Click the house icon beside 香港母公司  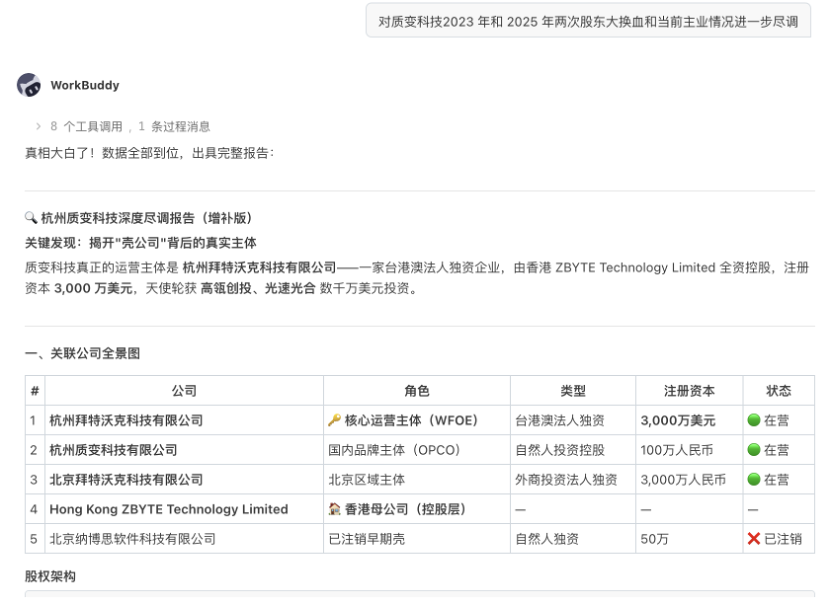pos(334,509)
